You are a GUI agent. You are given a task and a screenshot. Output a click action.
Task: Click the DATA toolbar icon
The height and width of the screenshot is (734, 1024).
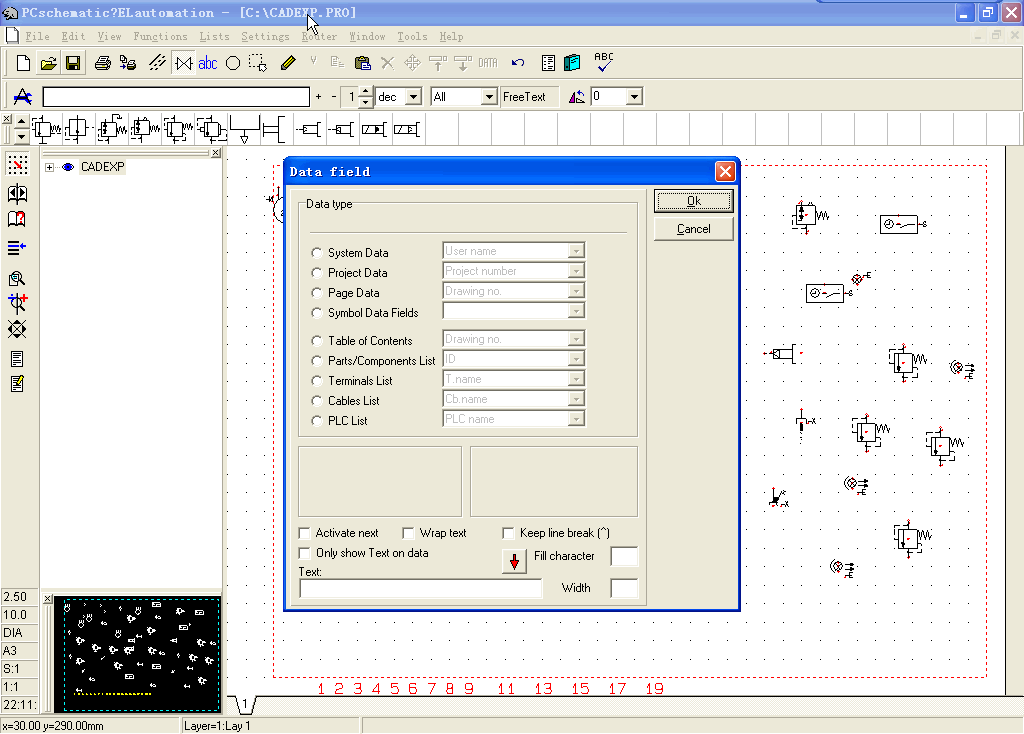pos(488,63)
